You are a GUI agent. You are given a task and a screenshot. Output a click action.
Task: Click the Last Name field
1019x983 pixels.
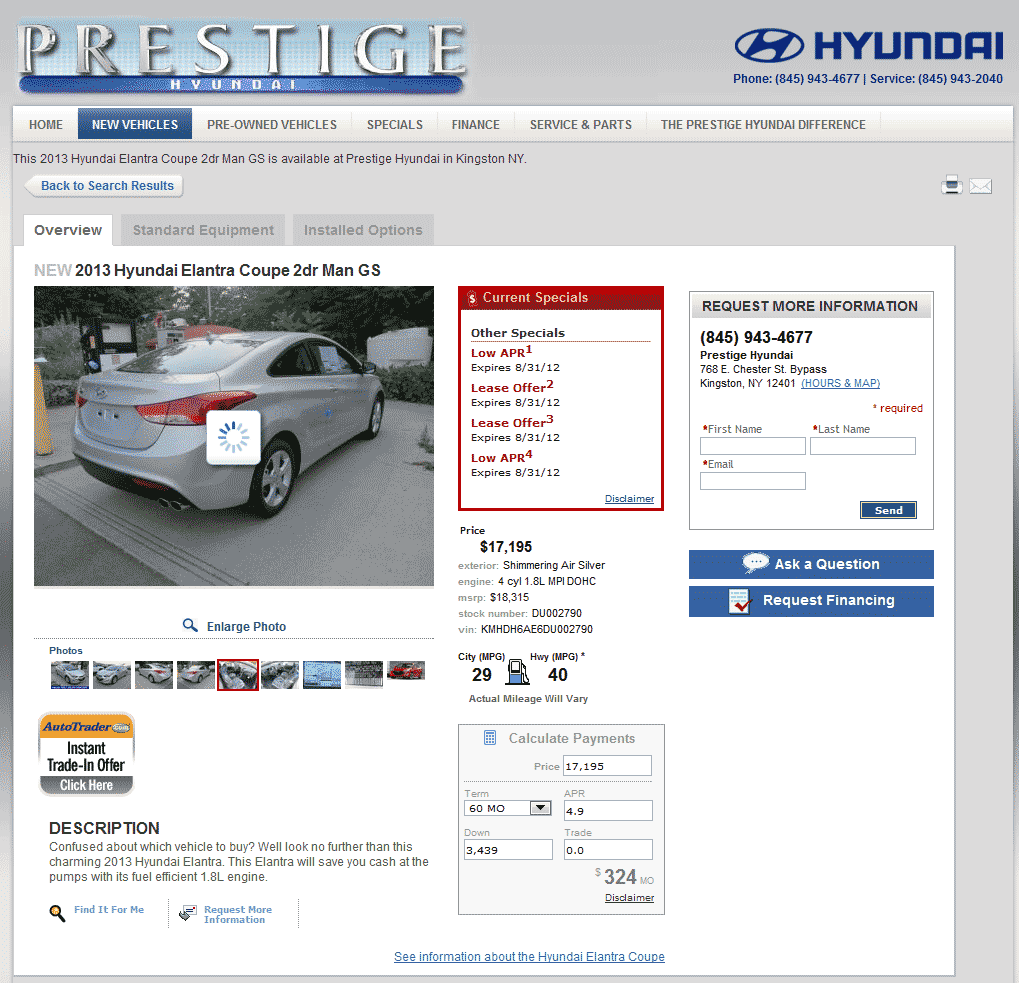tap(862, 446)
